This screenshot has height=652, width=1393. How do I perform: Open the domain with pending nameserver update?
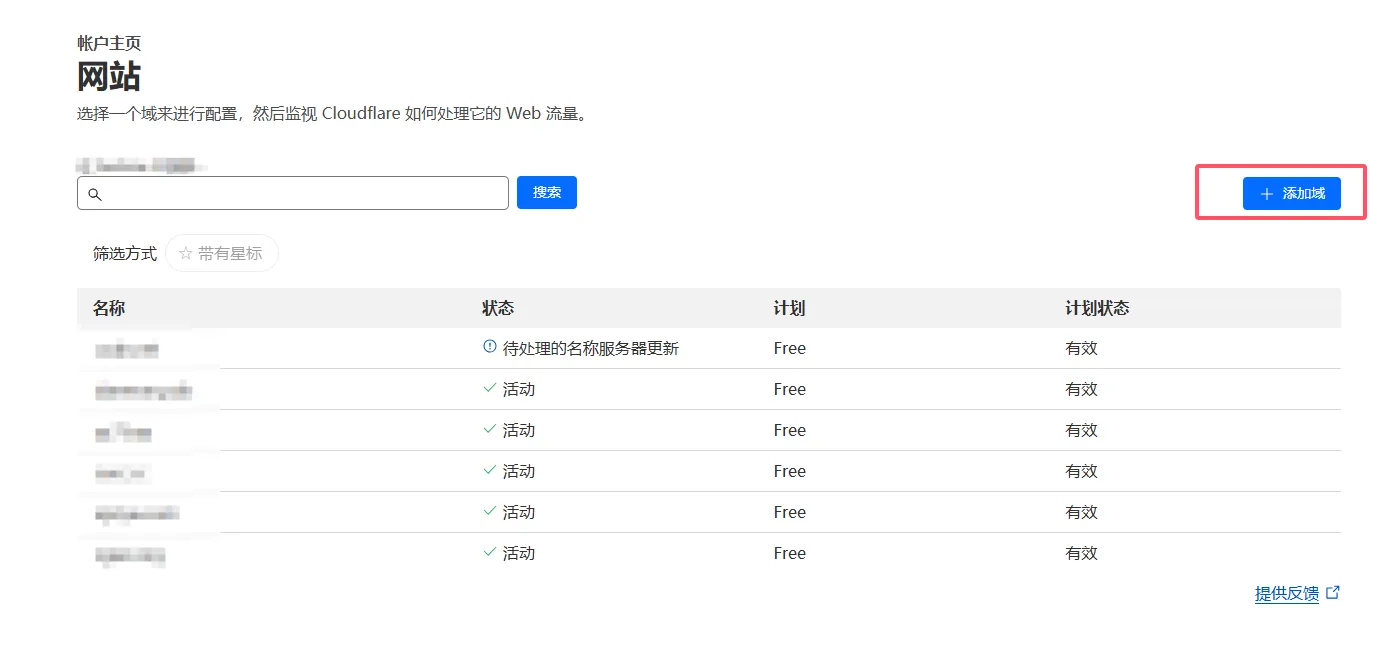click(127, 350)
